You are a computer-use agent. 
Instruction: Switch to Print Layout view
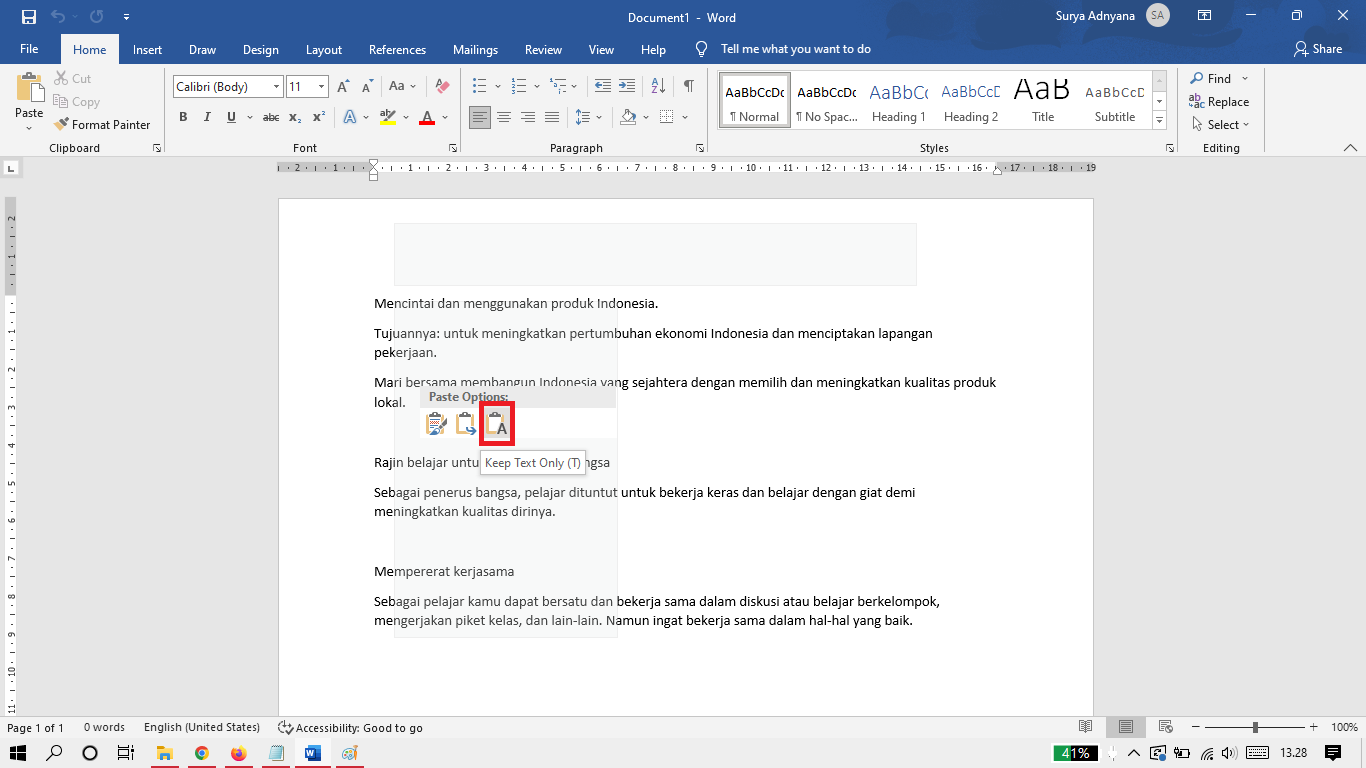[x=1126, y=727]
